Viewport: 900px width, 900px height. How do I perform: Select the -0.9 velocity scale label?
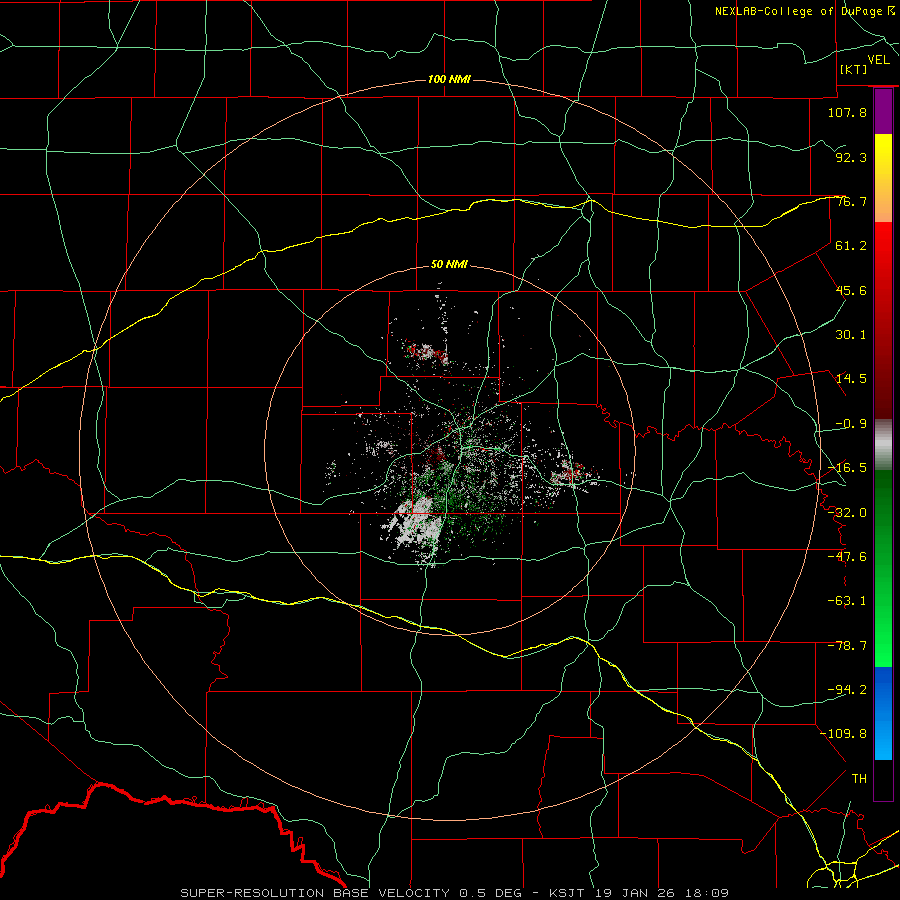(851, 424)
